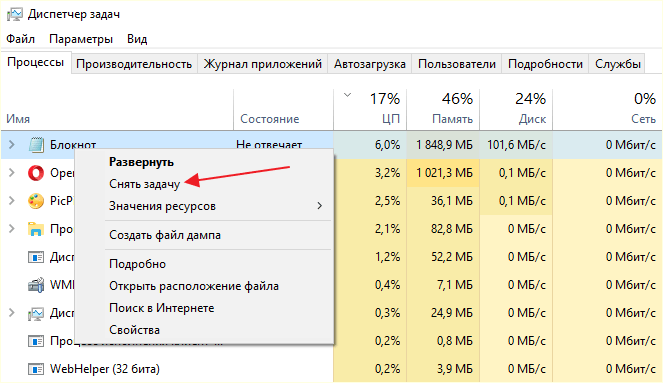Switch to the Автозагрузка tab
Image resolution: width=663 pixels, height=383 pixels.
tap(370, 64)
